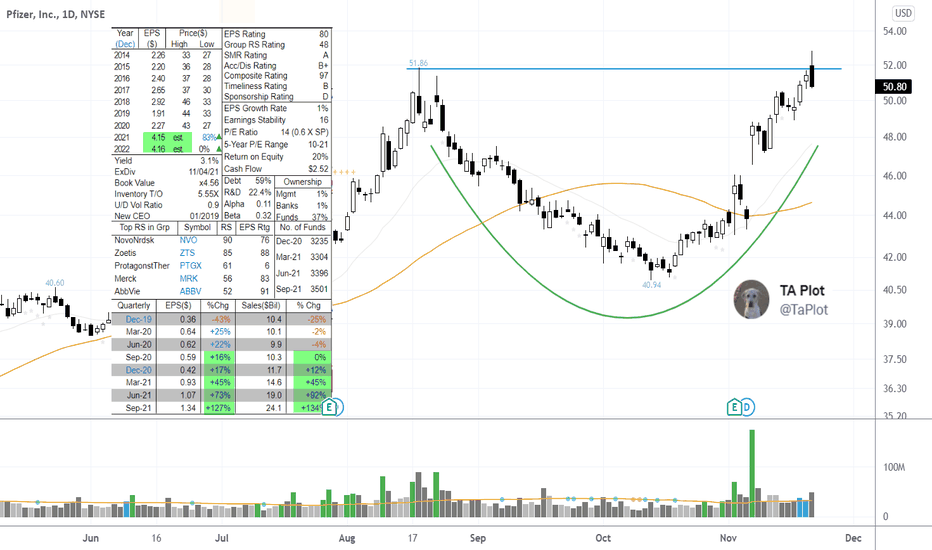Screen dimensions: 932x550
Task: Open the ABBV symbol link
Action: [x=190, y=291]
